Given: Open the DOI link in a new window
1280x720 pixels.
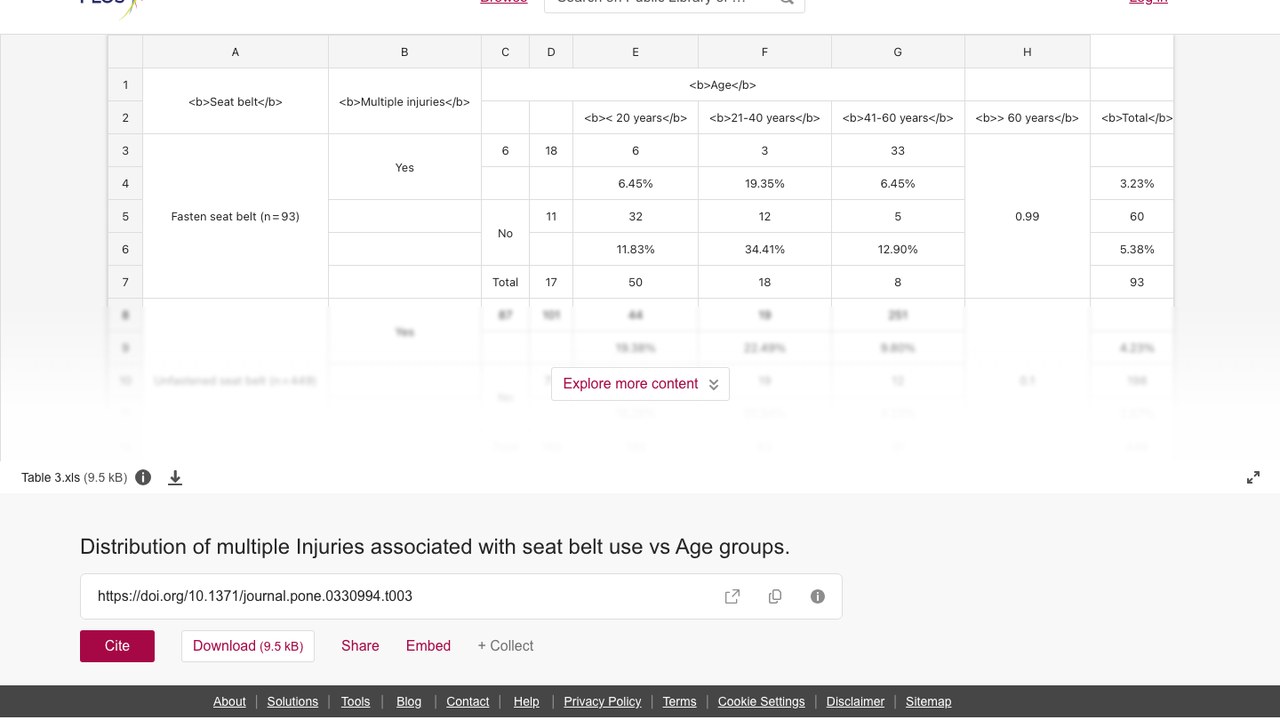Looking at the screenshot, I should [x=732, y=596].
